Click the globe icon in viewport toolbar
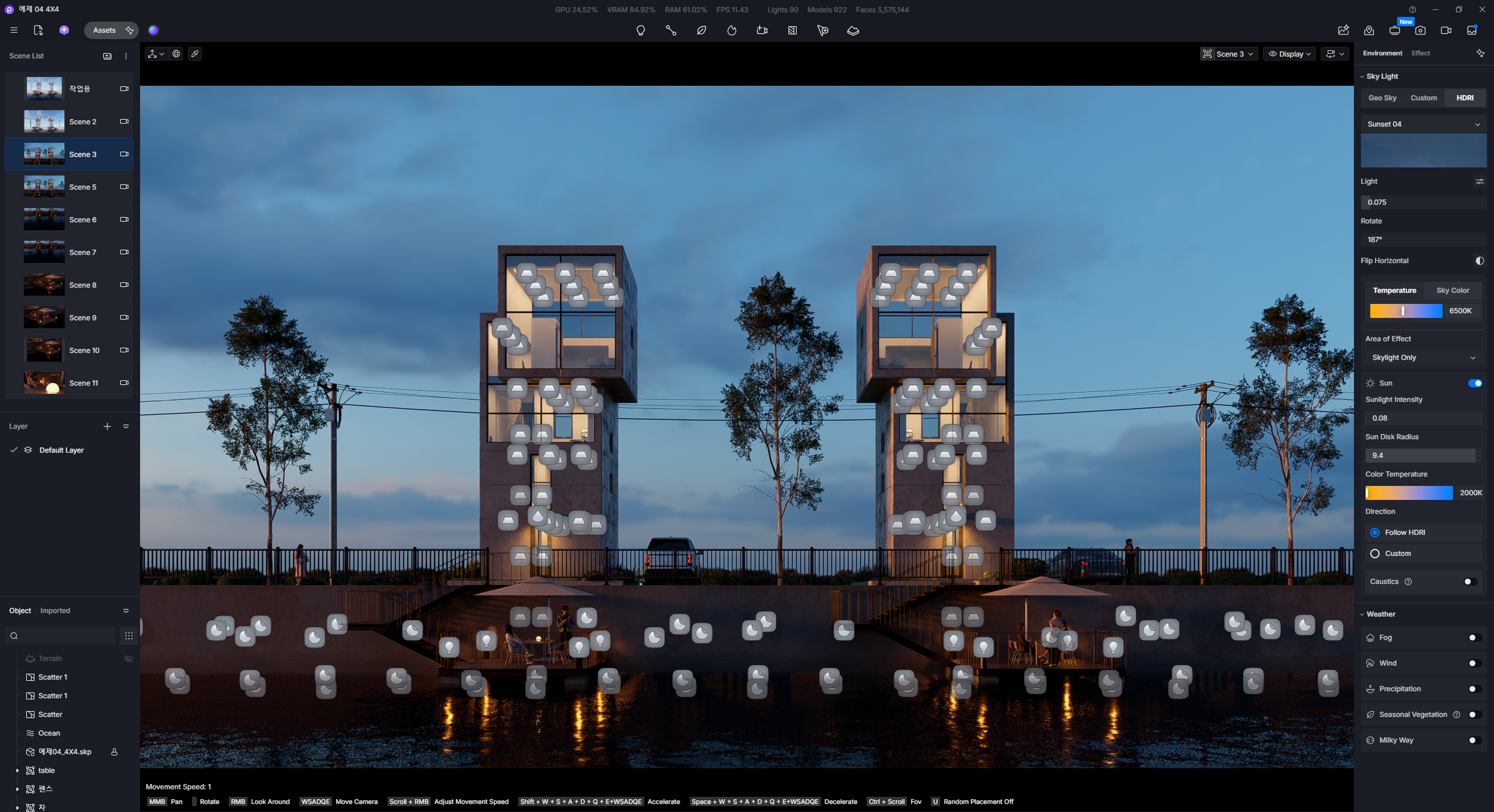 176,54
